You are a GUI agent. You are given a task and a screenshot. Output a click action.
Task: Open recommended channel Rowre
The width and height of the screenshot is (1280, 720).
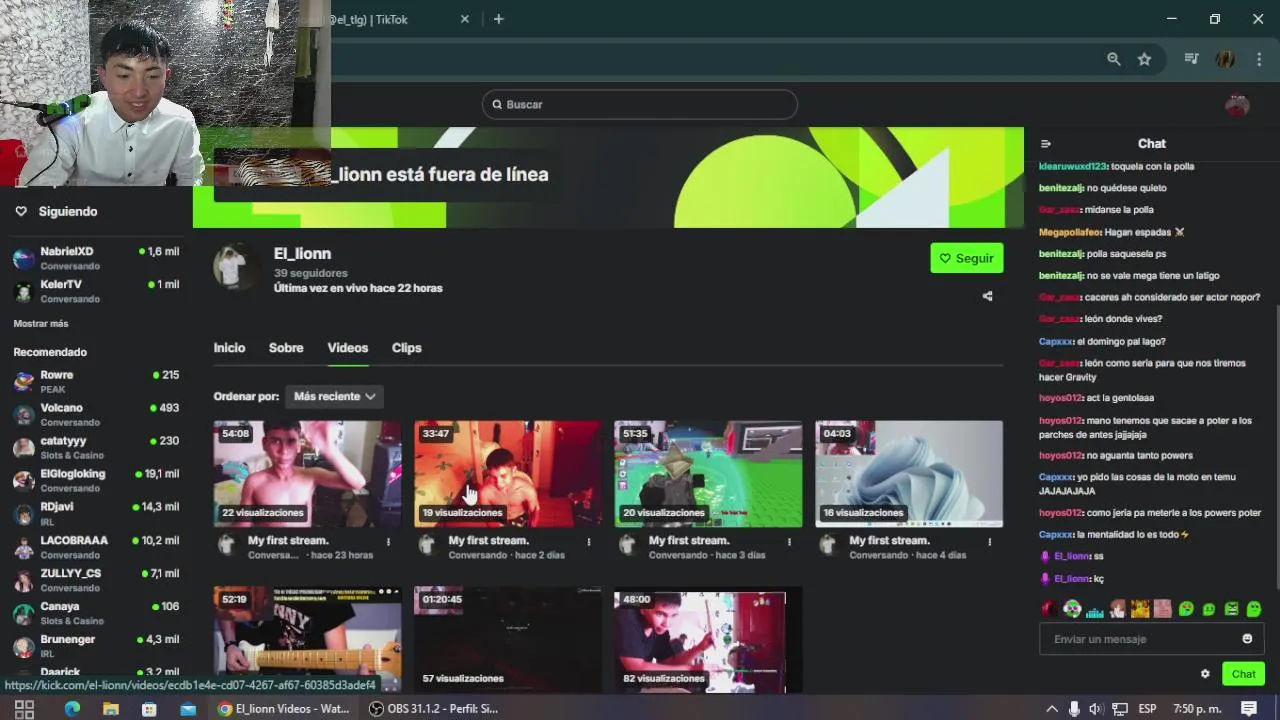pyautogui.click(x=96, y=382)
